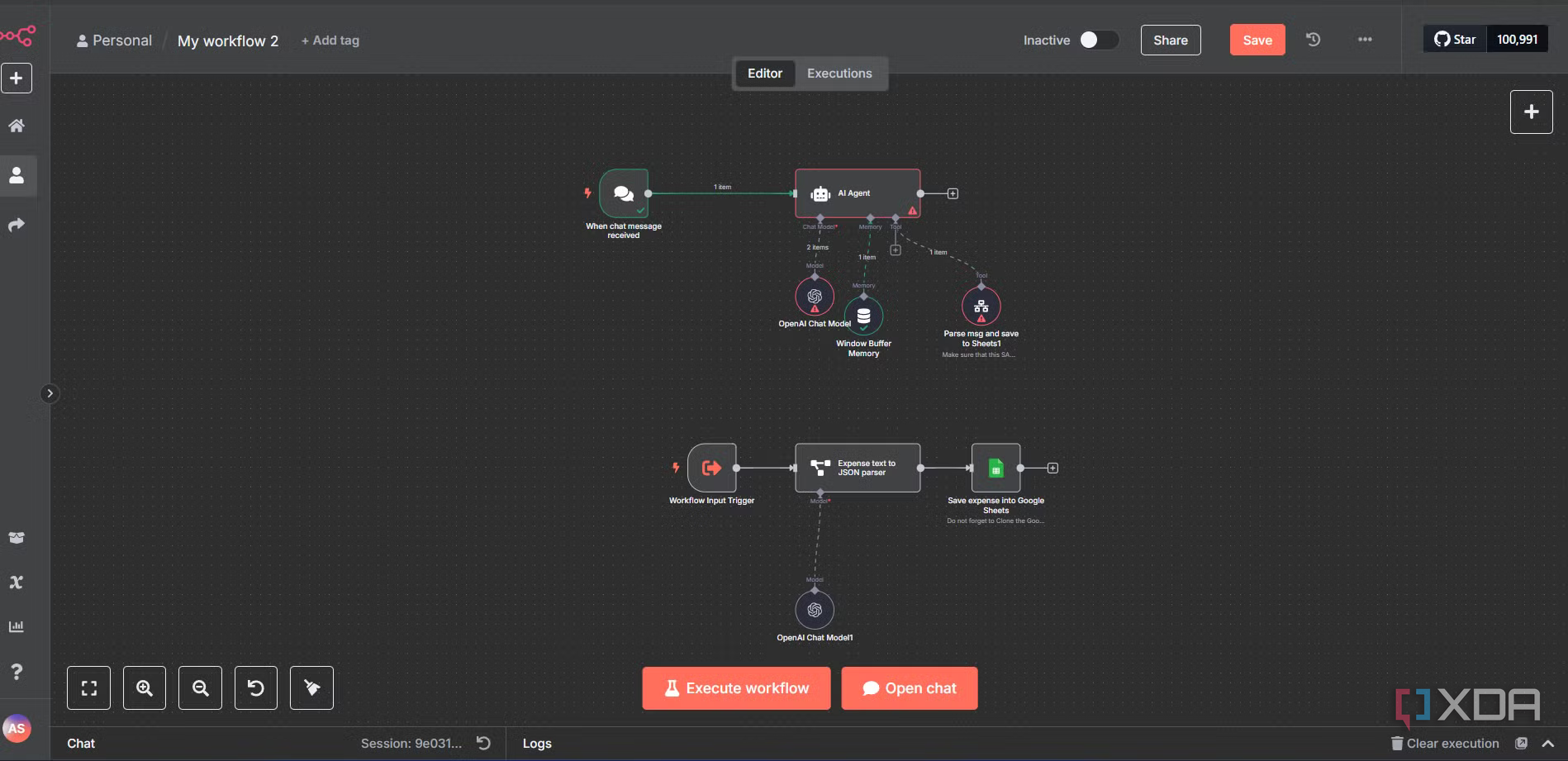Fit workflow to view with frame icon
1568x761 pixels.
pyautogui.click(x=88, y=687)
